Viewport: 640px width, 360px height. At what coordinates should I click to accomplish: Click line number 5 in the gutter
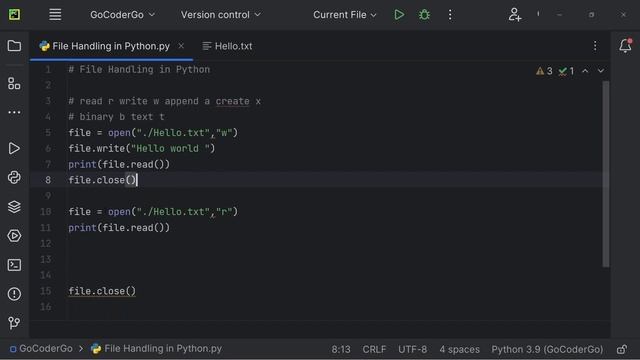point(48,133)
